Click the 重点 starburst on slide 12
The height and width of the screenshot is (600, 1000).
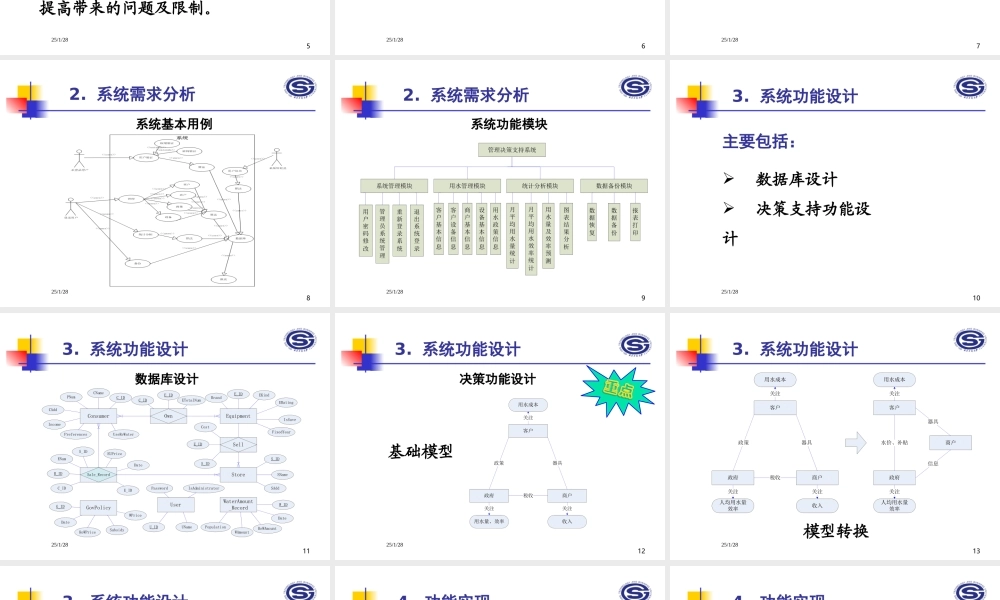pyautogui.click(x=617, y=391)
